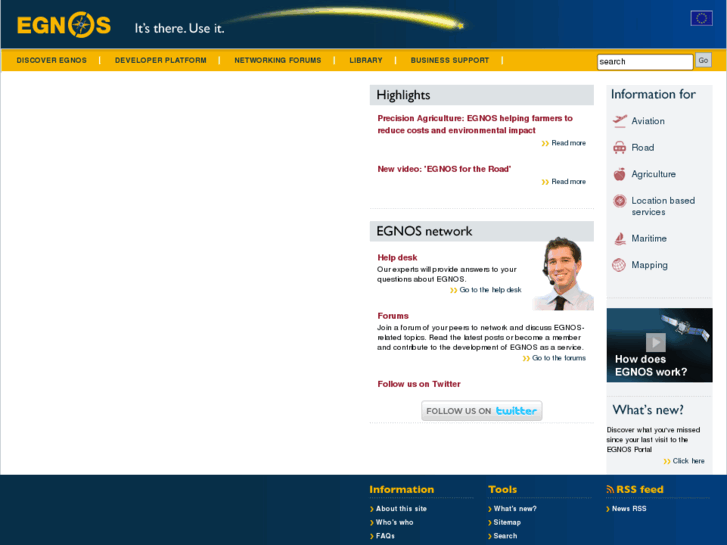Click Go to the help desk link
The width and height of the screenshot is (727, 545).
coord(490,290)
